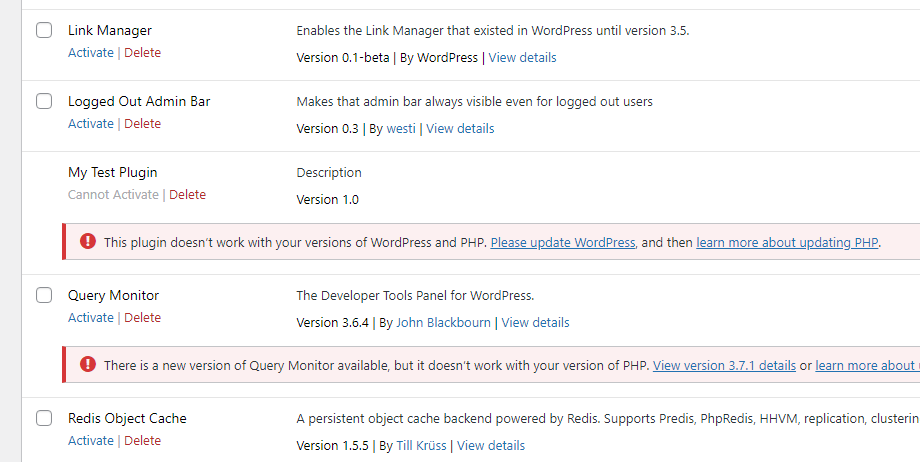Open 'learn more about updating PHP' link
Screen dimensions: 920x462
point(787,242)
